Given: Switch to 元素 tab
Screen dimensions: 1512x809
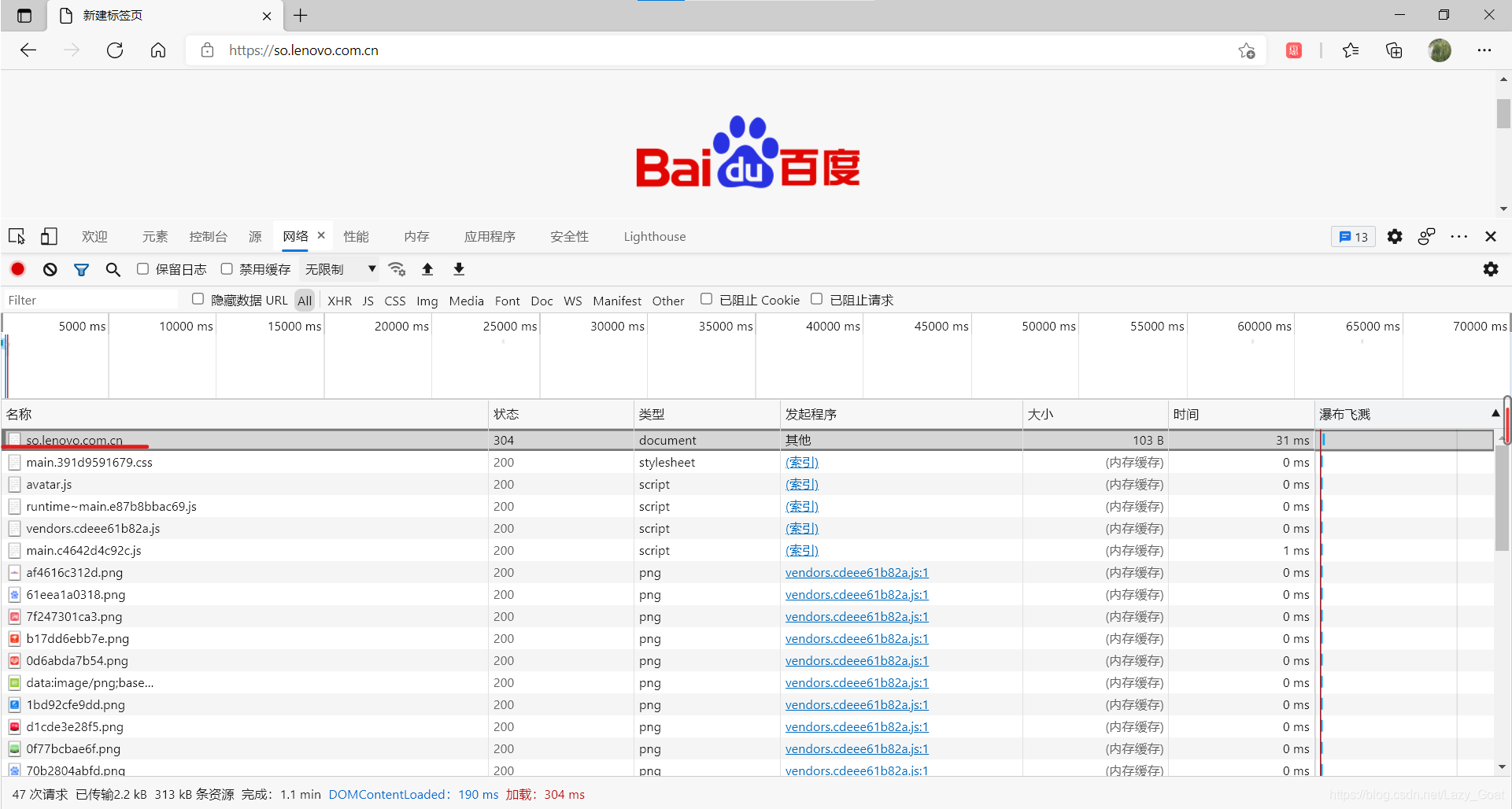Looking at the screenshot, I should [155, 236].
